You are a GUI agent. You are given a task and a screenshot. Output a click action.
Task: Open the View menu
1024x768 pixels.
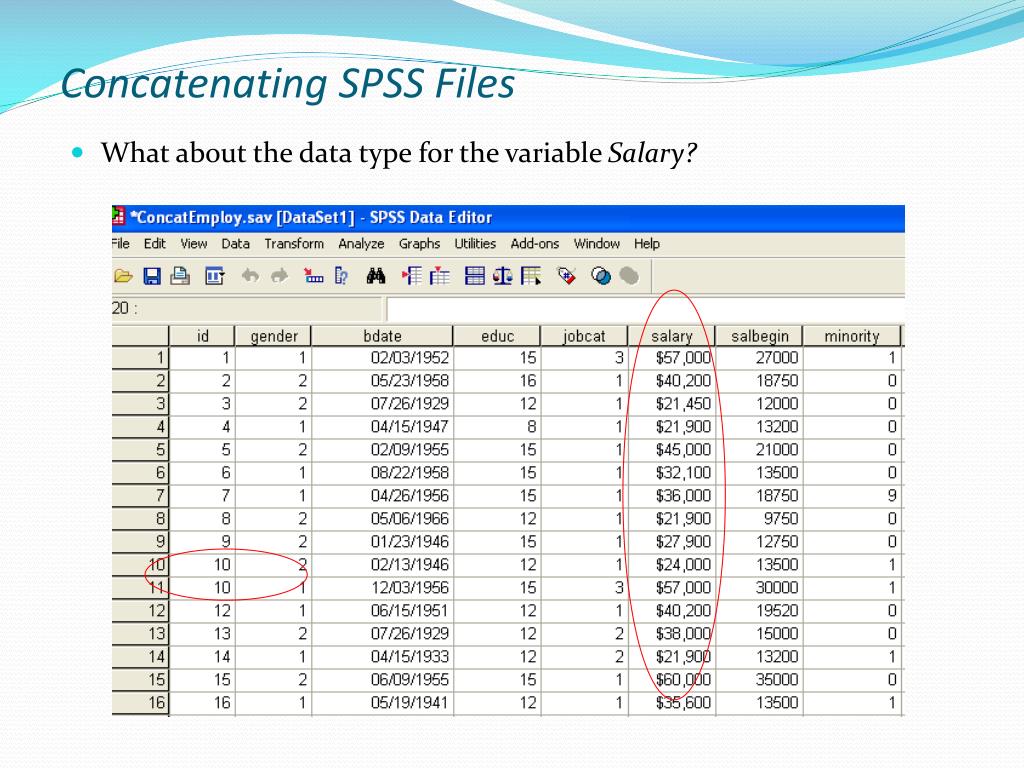coord(194,244)
